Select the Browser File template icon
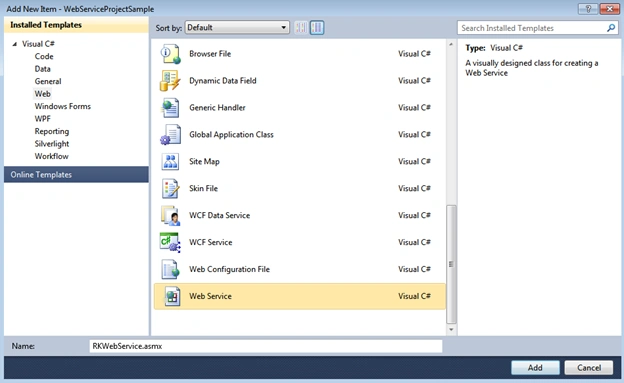624x383 pixels. [170, 54]
